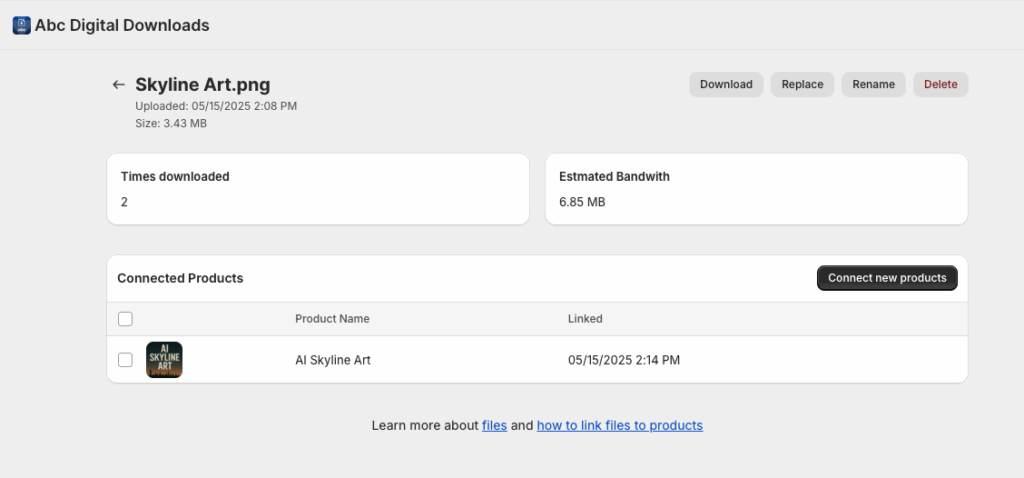The width and height of the screenshot is (1024, 478).
Task: Download the Skyline Art.png file
Action: tap(726, 84)
